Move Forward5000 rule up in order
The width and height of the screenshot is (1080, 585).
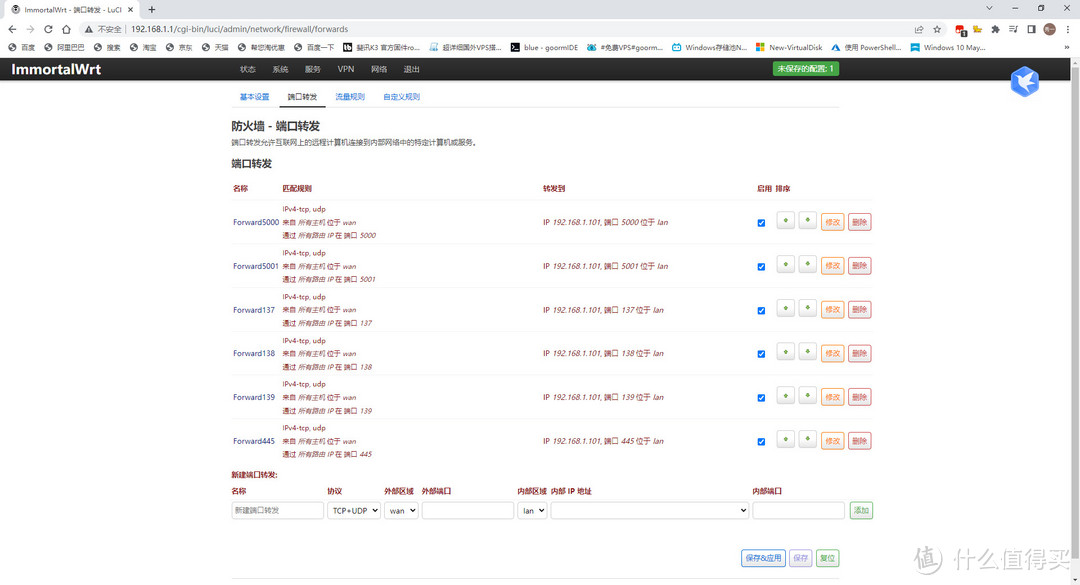coord(785,221)
